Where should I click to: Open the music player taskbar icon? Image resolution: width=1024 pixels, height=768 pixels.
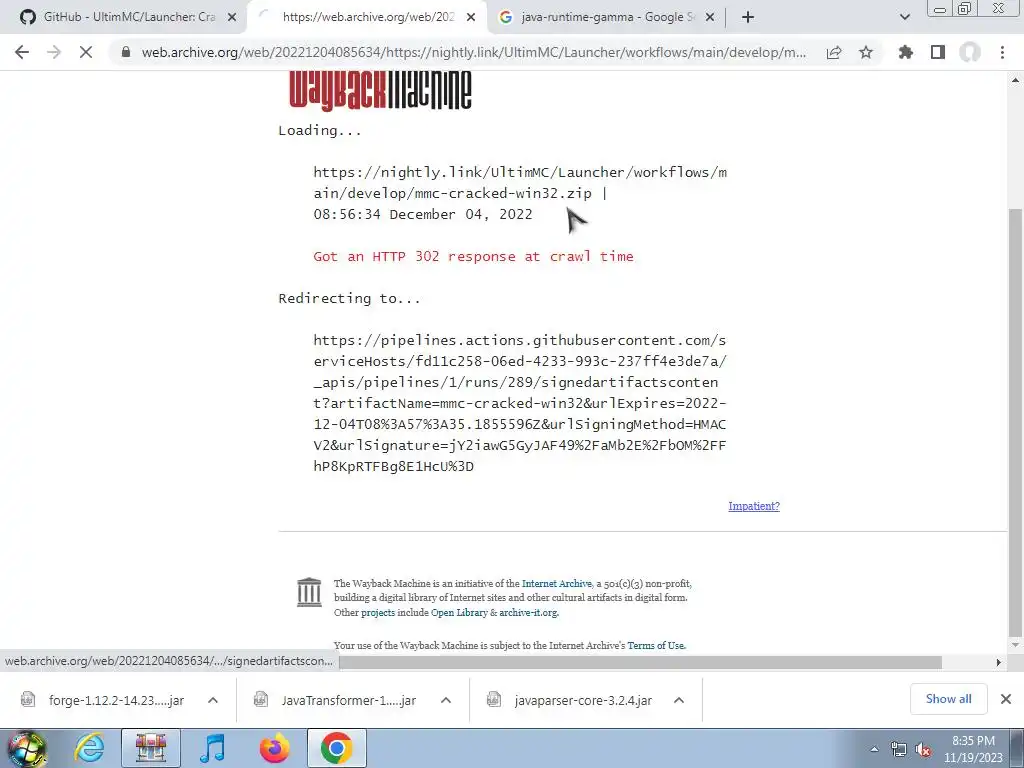pos(212,748)
